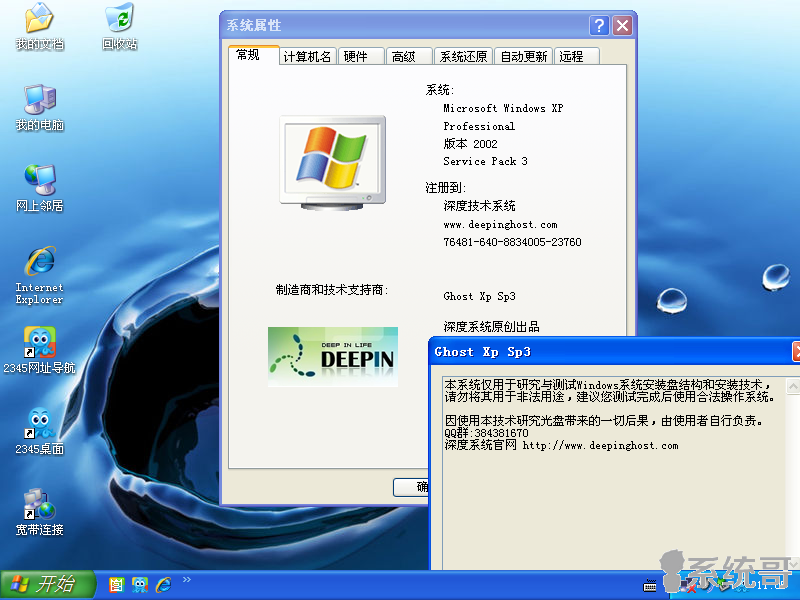Click the help question mark button in 系统属性
Viewport: 800px width, 600px height.
(x=599, y=25)
